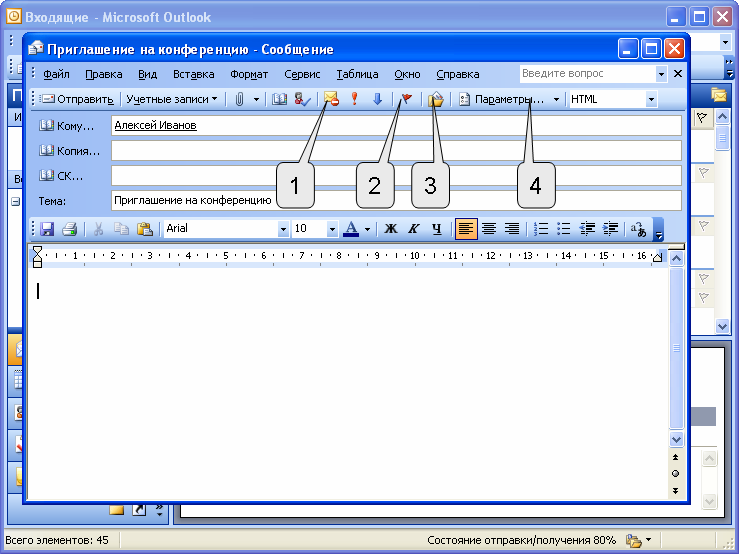Click the numbered list icon
This screenshot has height=554, width=739.
pyautogui.click(x=541, y=229)
